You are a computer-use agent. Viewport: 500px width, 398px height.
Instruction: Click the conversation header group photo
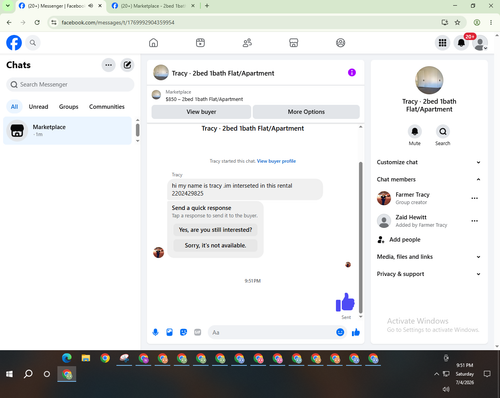161,73
